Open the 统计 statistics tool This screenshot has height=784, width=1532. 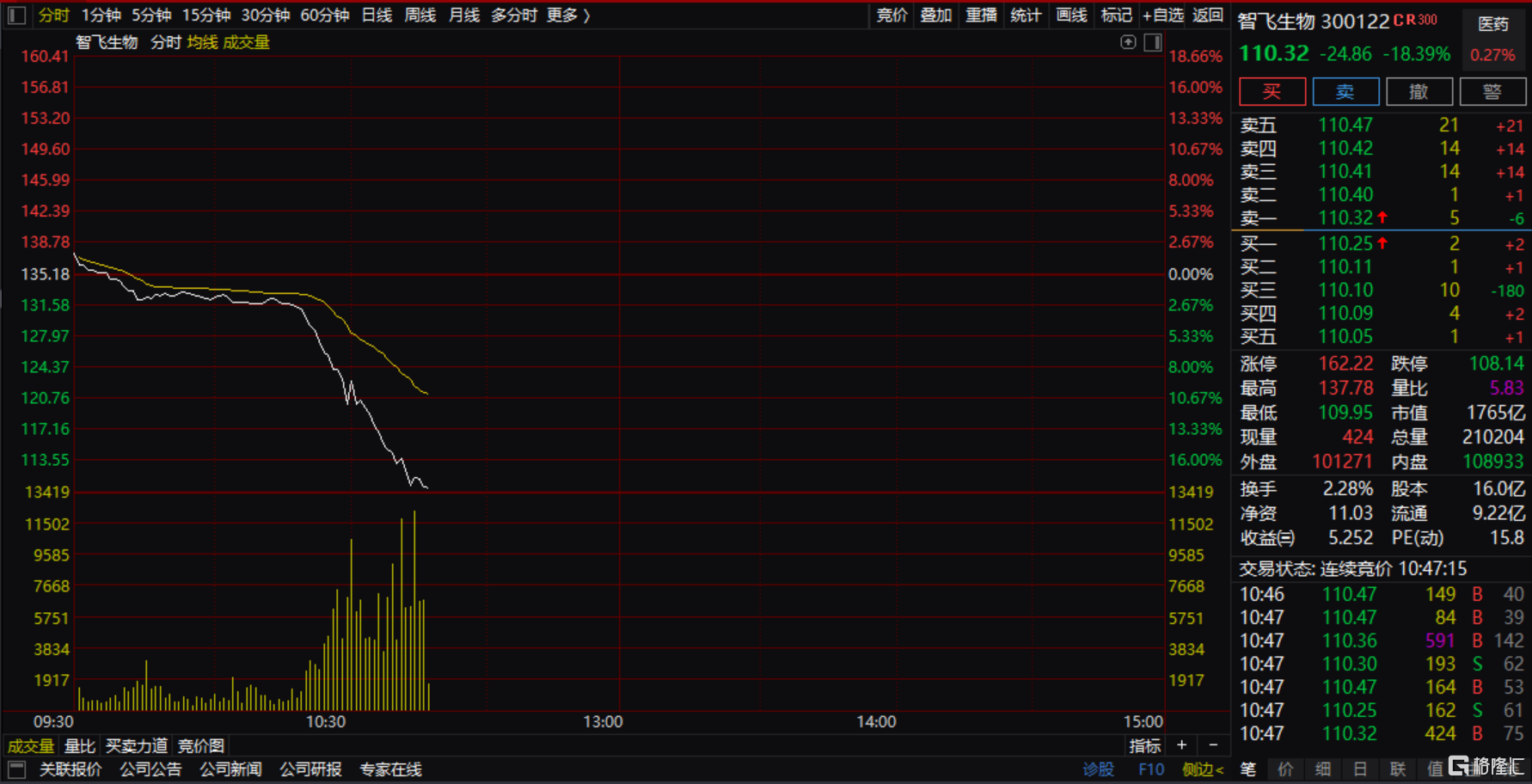1026,15
